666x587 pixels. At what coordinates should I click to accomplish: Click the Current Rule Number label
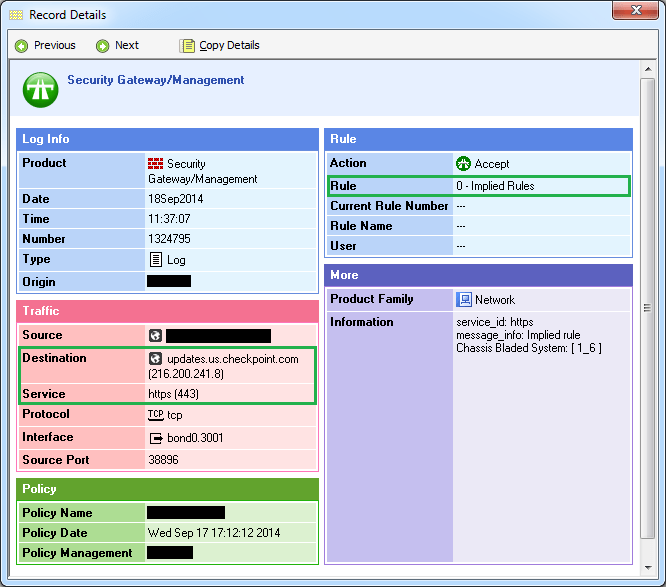389,206
